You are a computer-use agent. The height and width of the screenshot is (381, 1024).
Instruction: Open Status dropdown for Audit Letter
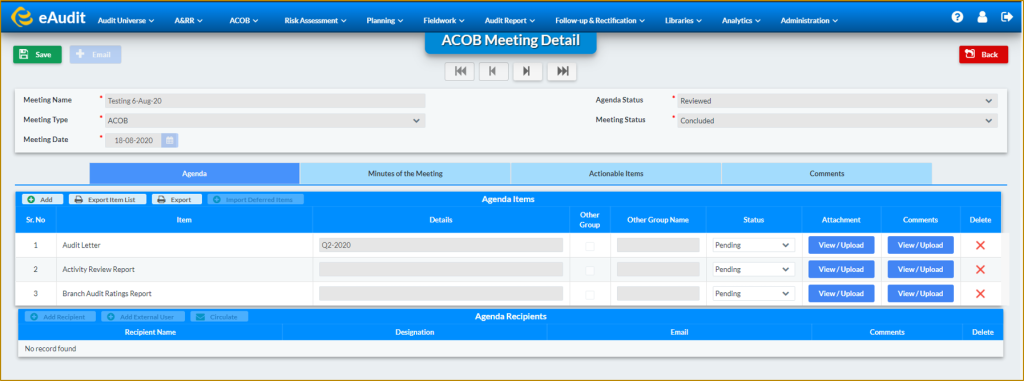[x=754, y=245]
